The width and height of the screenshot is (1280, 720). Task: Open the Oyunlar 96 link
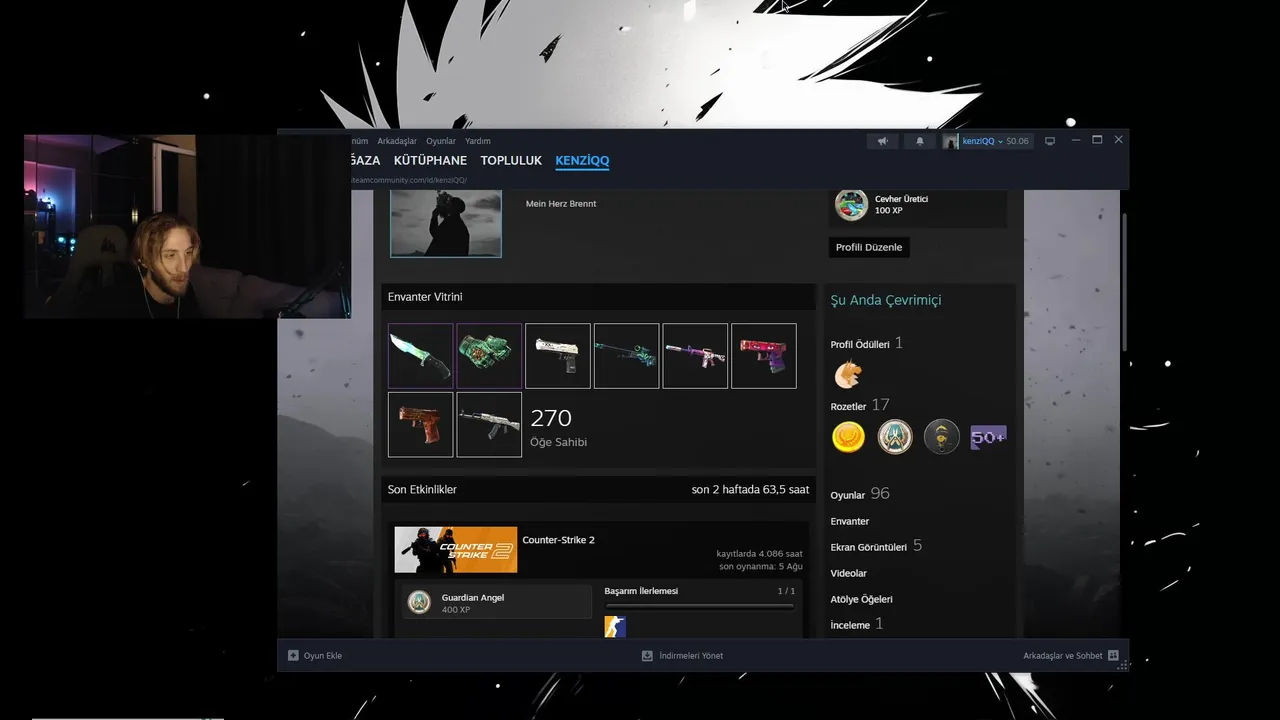860,494
